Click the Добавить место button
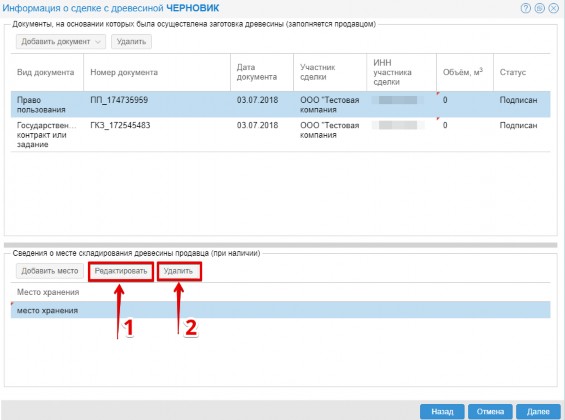Viewport: 565px width, 420px height. [x=50, y=271]
